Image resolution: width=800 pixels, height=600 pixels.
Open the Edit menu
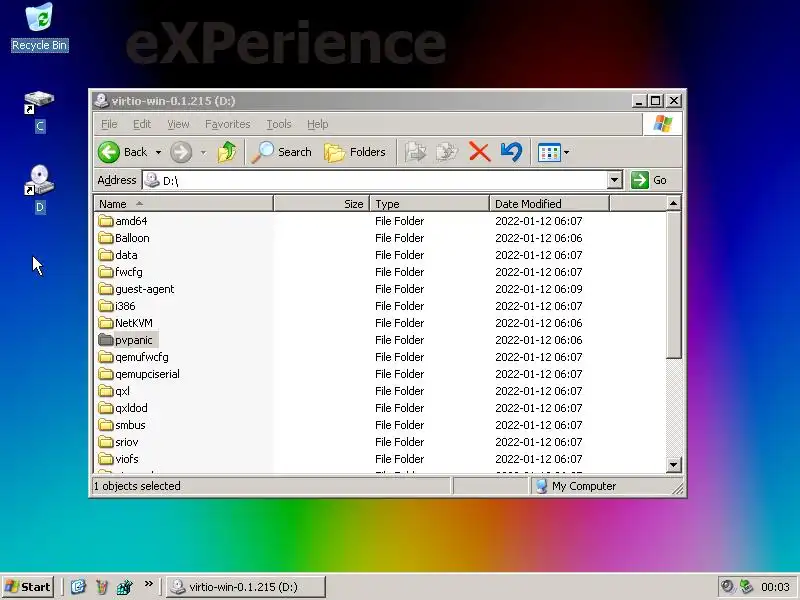[142, 124]
